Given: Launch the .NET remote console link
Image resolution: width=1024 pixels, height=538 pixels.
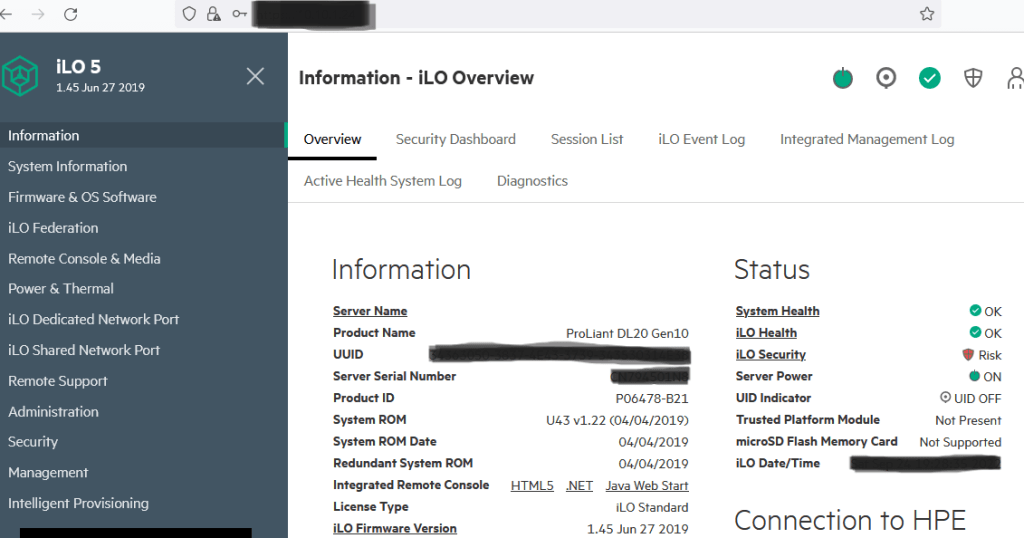Looking at the screenshot, I should 579,485.
